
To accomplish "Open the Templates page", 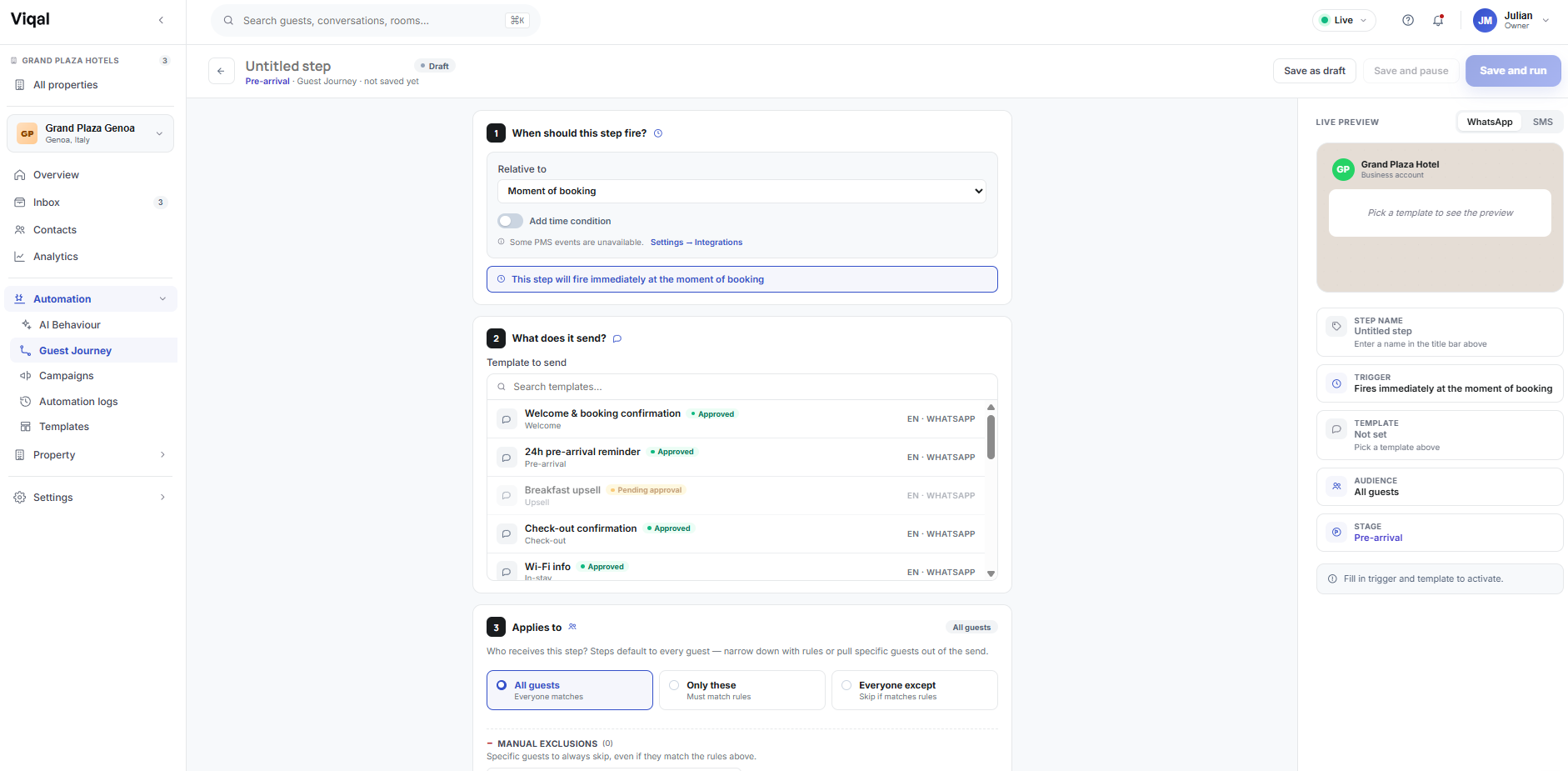I will tap(93, 427).
